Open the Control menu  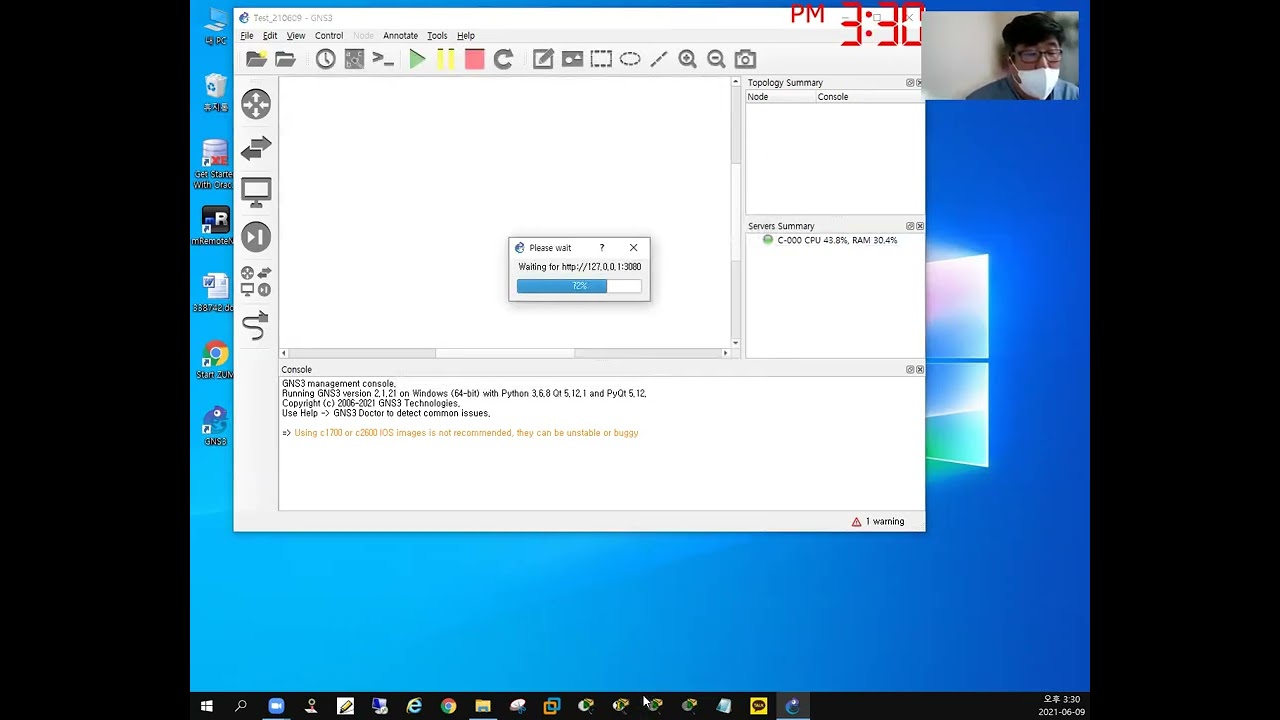click(x=329, y=36)
